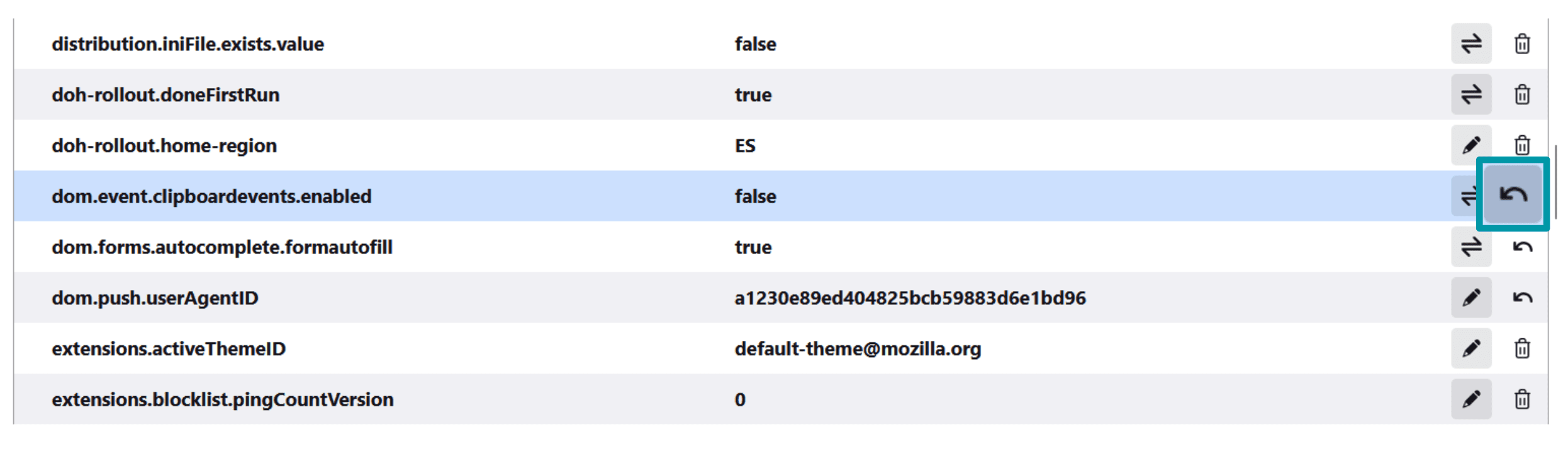Edit extensions.activeThemeID value
Viewport: 1568px width, 449px height.
point(1471,348)
